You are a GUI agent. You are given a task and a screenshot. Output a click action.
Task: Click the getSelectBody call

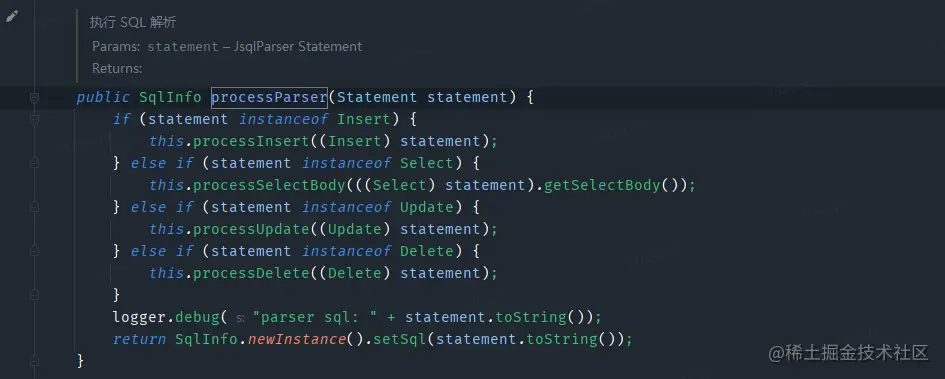(602, 186)
